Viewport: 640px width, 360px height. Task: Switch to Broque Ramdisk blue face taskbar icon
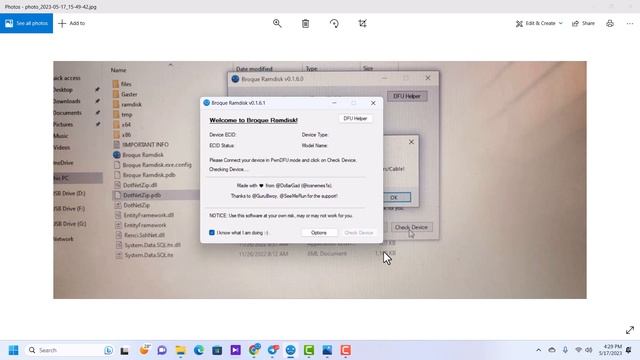[x=290, y=350]
